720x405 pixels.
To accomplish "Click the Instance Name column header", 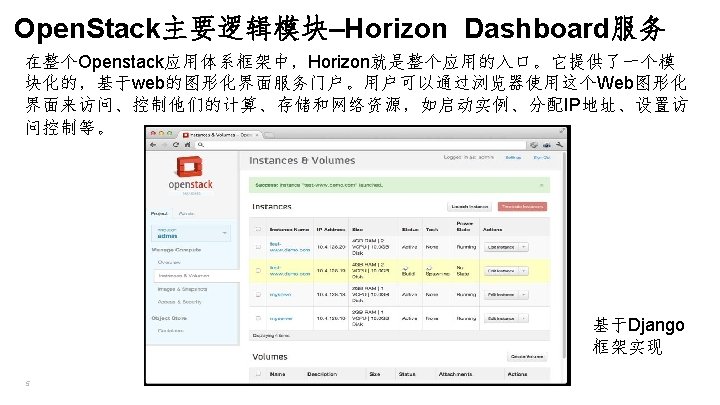I will pos(289,229).
